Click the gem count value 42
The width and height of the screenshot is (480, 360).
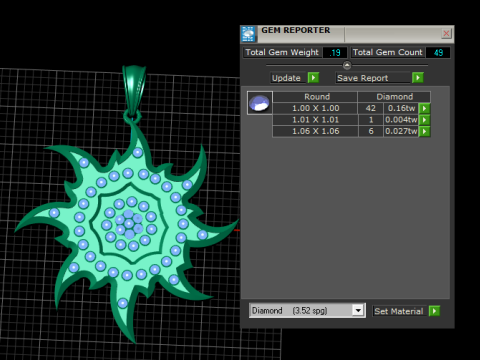[x=371, y=108]
